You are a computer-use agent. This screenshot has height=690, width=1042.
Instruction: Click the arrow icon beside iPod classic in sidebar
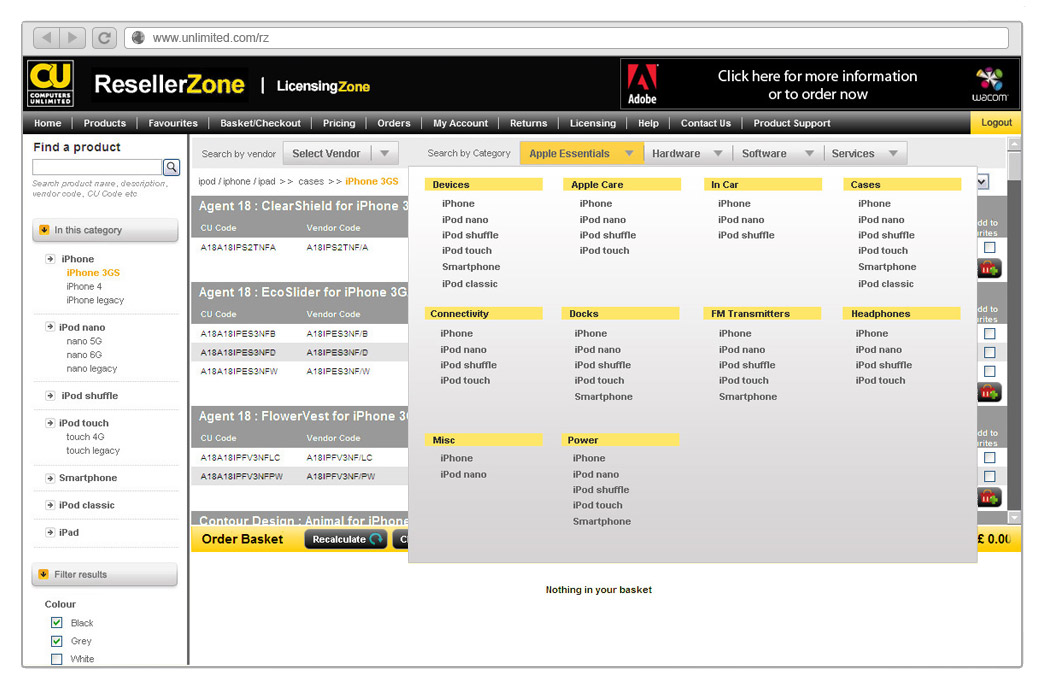tap(50, 505)
